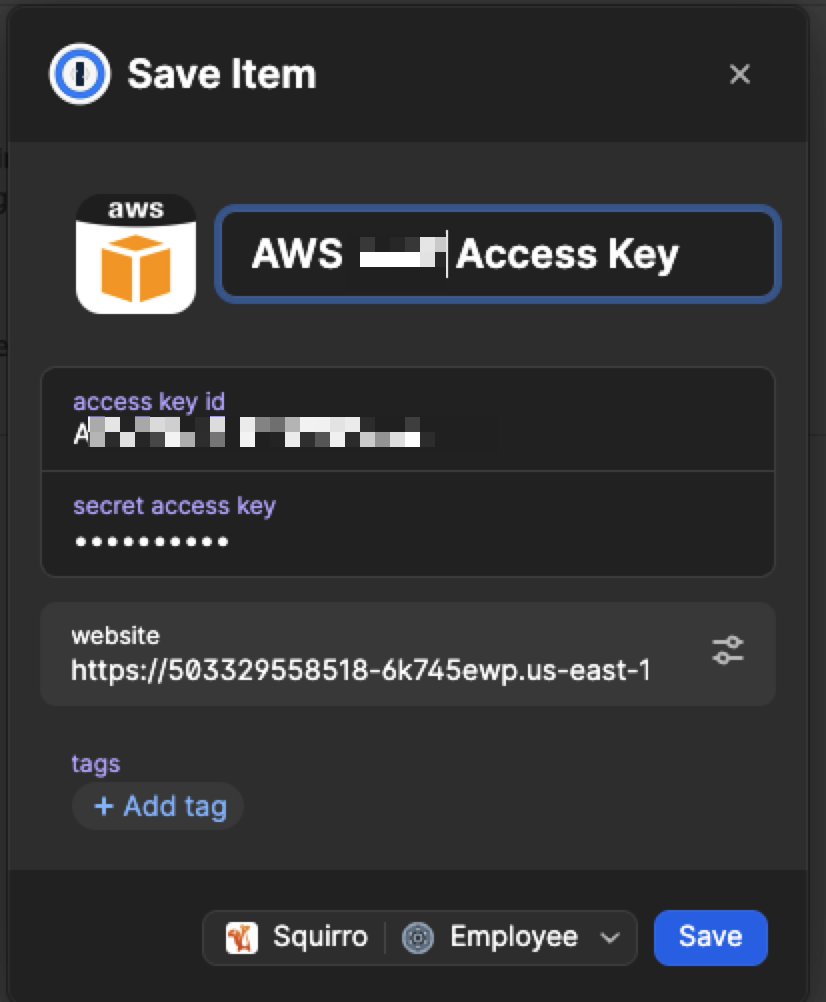Click the website URL text
Image resolution: width=826 pixels, height=1002 pixels.
[360, 669]
